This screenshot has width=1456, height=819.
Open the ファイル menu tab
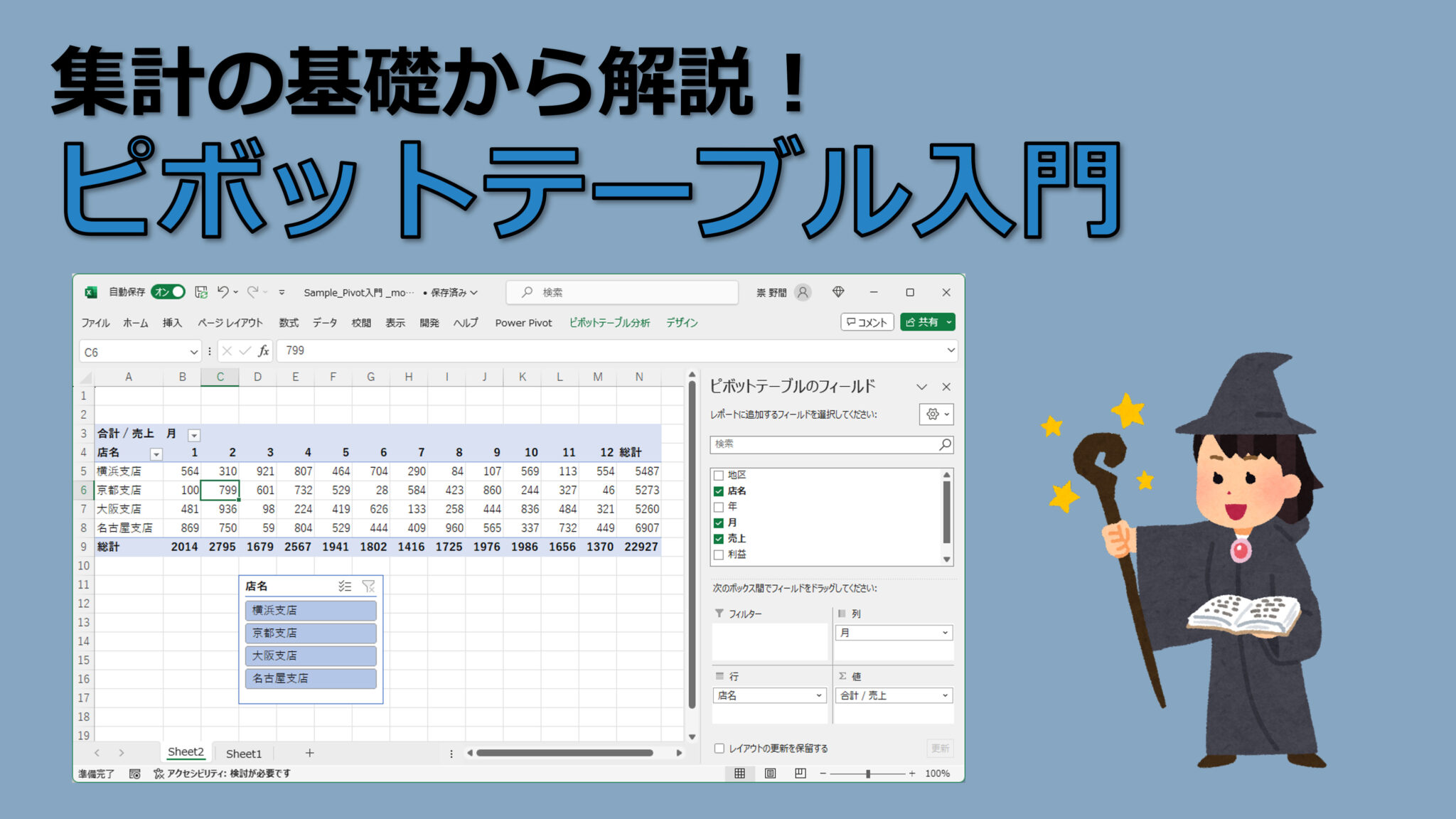click(95, 323)
